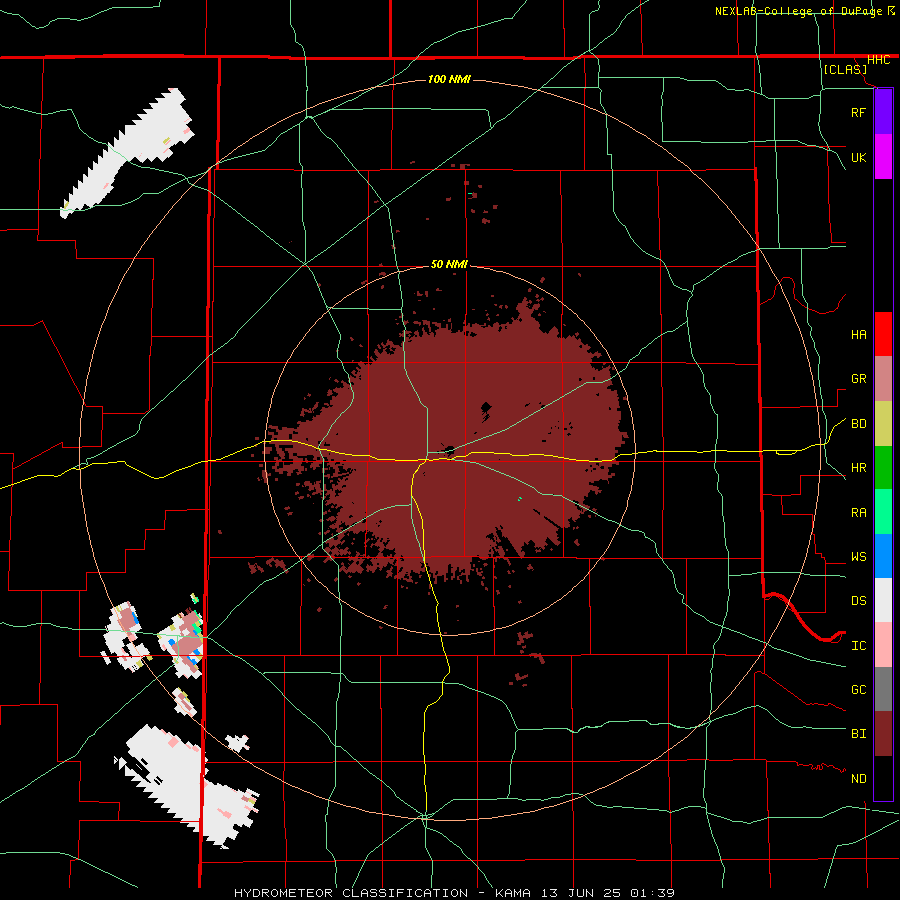Select the GC gray legend swatch
Screen dimensions: 900x900
point(883,689)
